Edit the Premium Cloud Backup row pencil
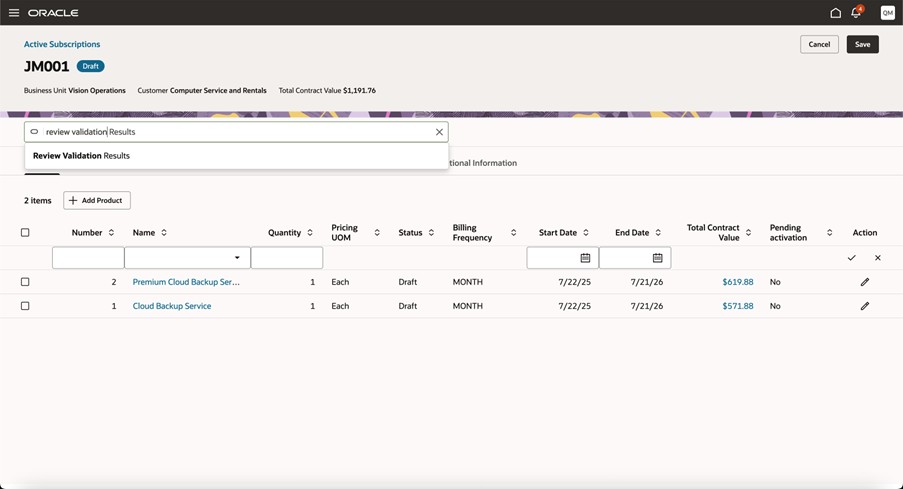The image size is (903, 489). click(864, 282)
